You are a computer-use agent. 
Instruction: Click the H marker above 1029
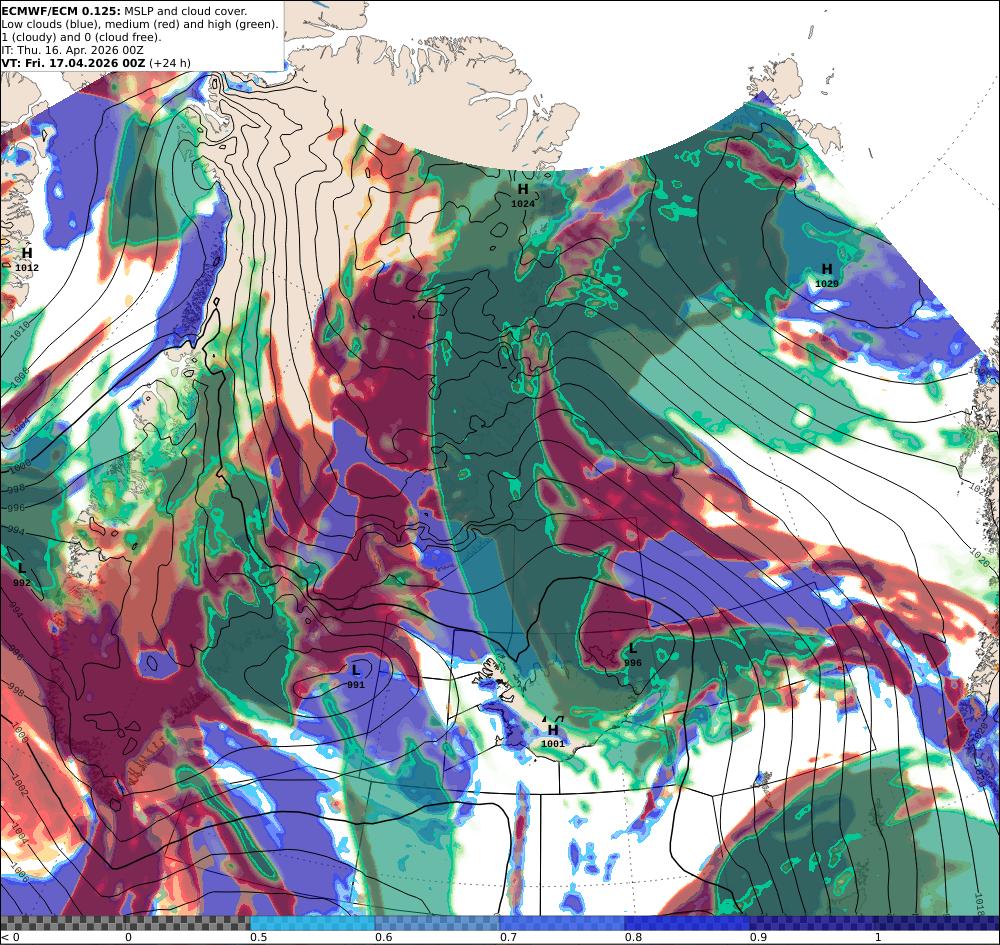(x=827, y=269)
